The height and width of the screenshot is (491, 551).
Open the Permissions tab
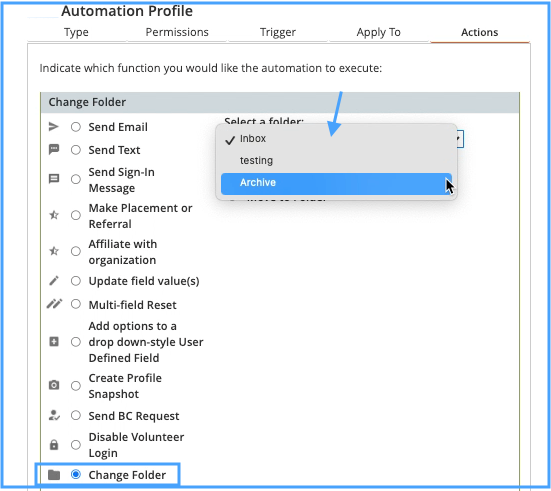point(177,32)
